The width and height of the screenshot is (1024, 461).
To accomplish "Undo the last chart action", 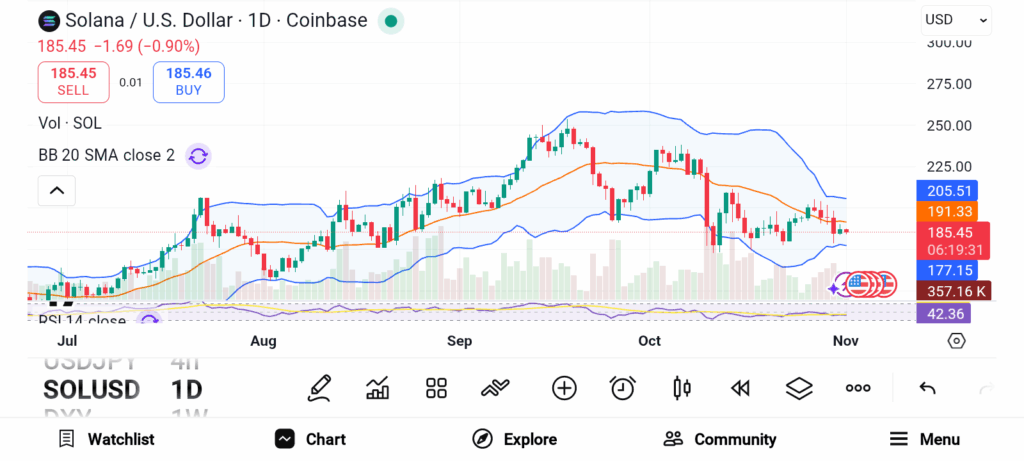I will tap(927, 388).
